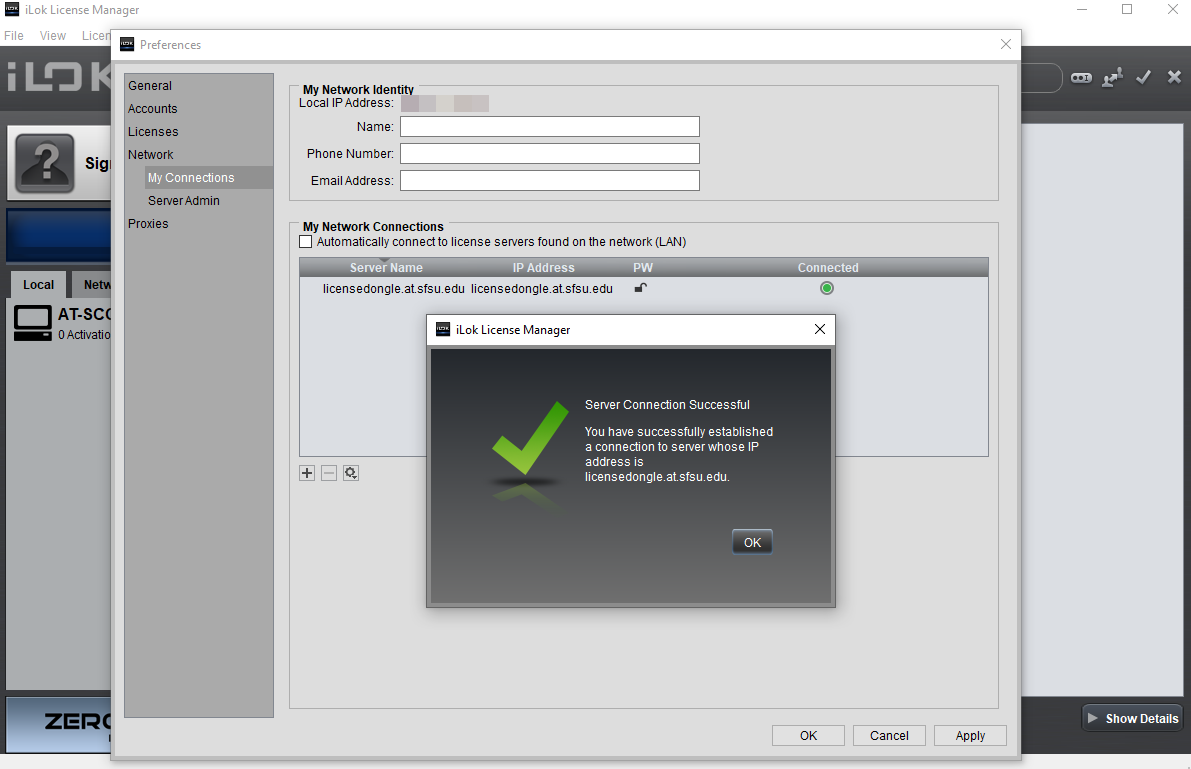Close the iLok License Manager success popup
The height and width of the screenshot is (769, 1191).
point(820,329)
